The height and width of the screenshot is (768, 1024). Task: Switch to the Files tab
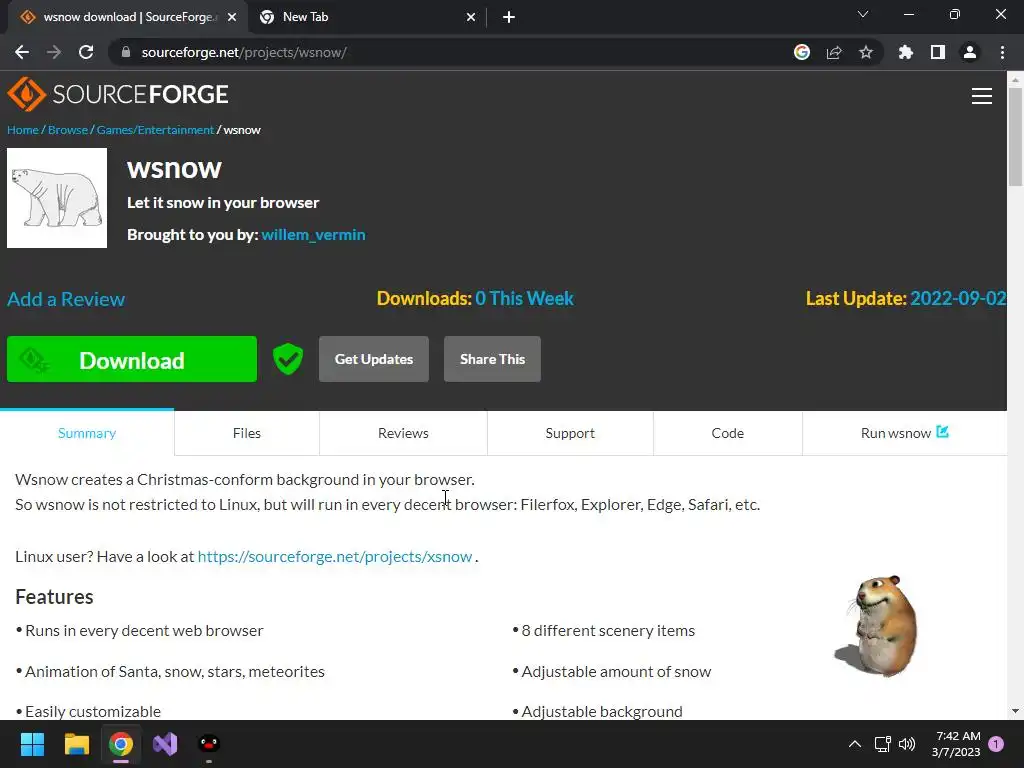coord(247,433)
